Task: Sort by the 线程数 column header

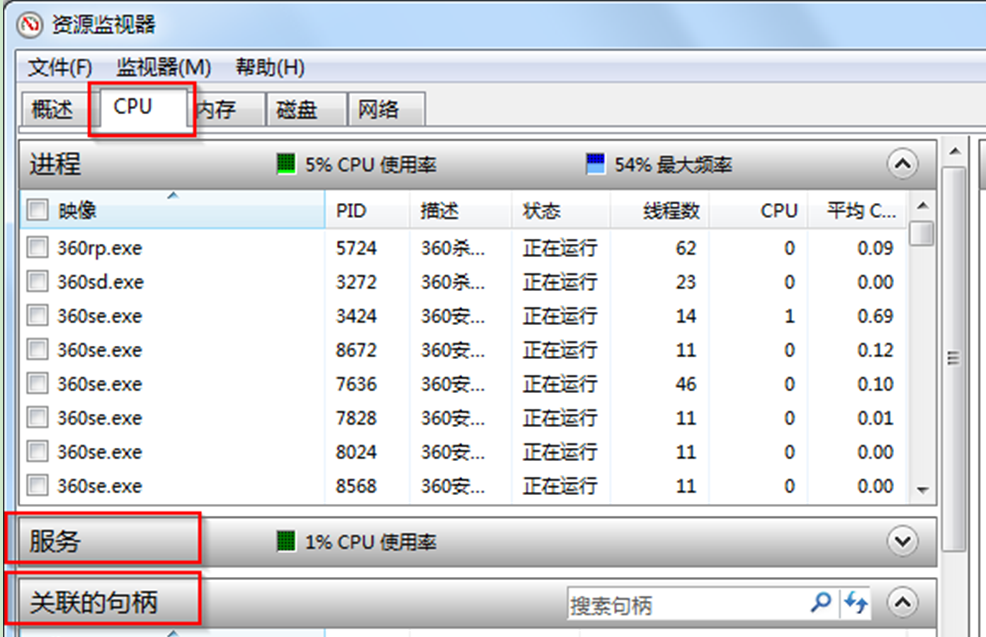Action: tap(660, 210)
